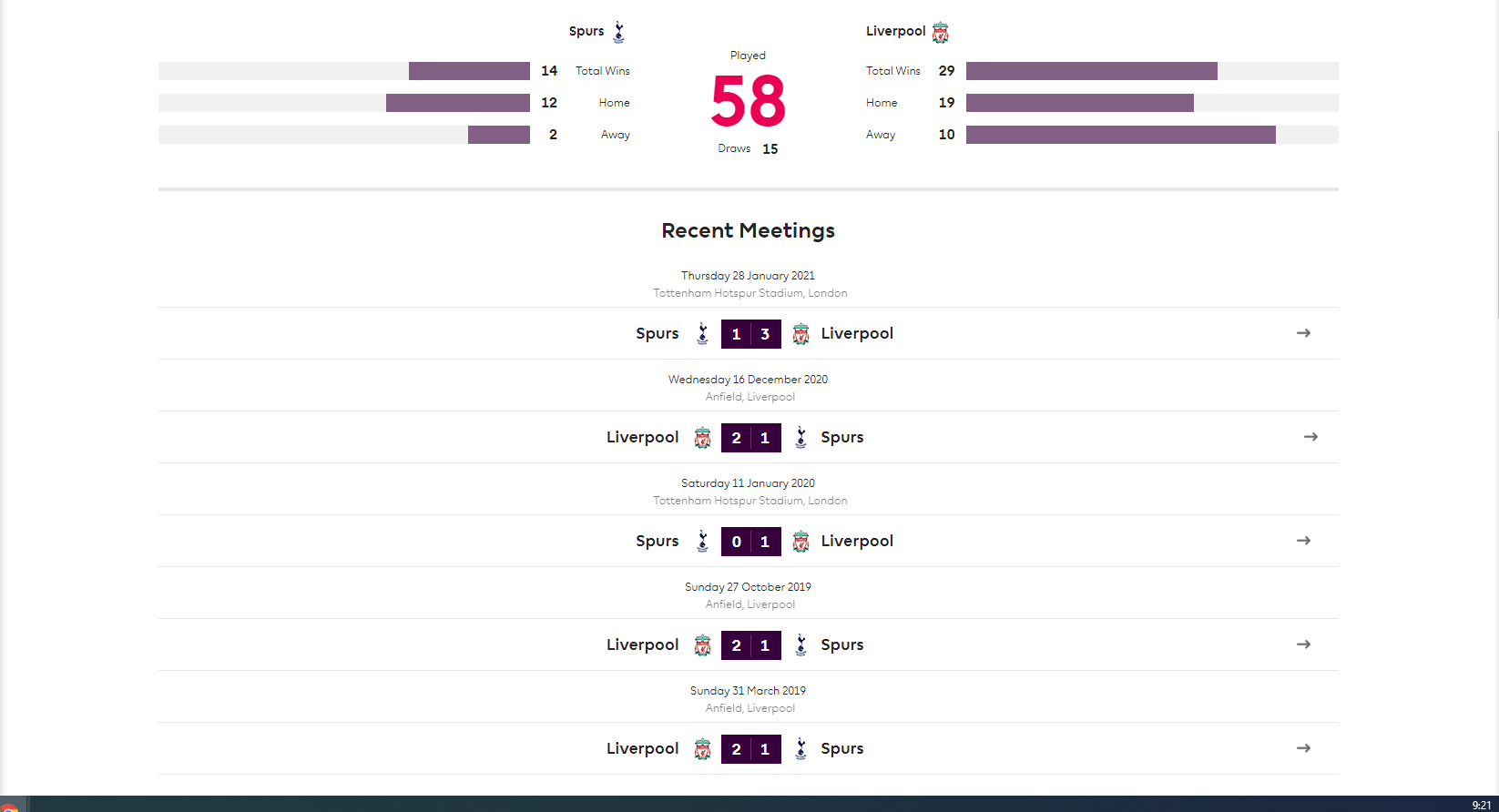
Task: Click the taskbar clock in system tray
Action: pyautogui.click(x=1482, y=805)
